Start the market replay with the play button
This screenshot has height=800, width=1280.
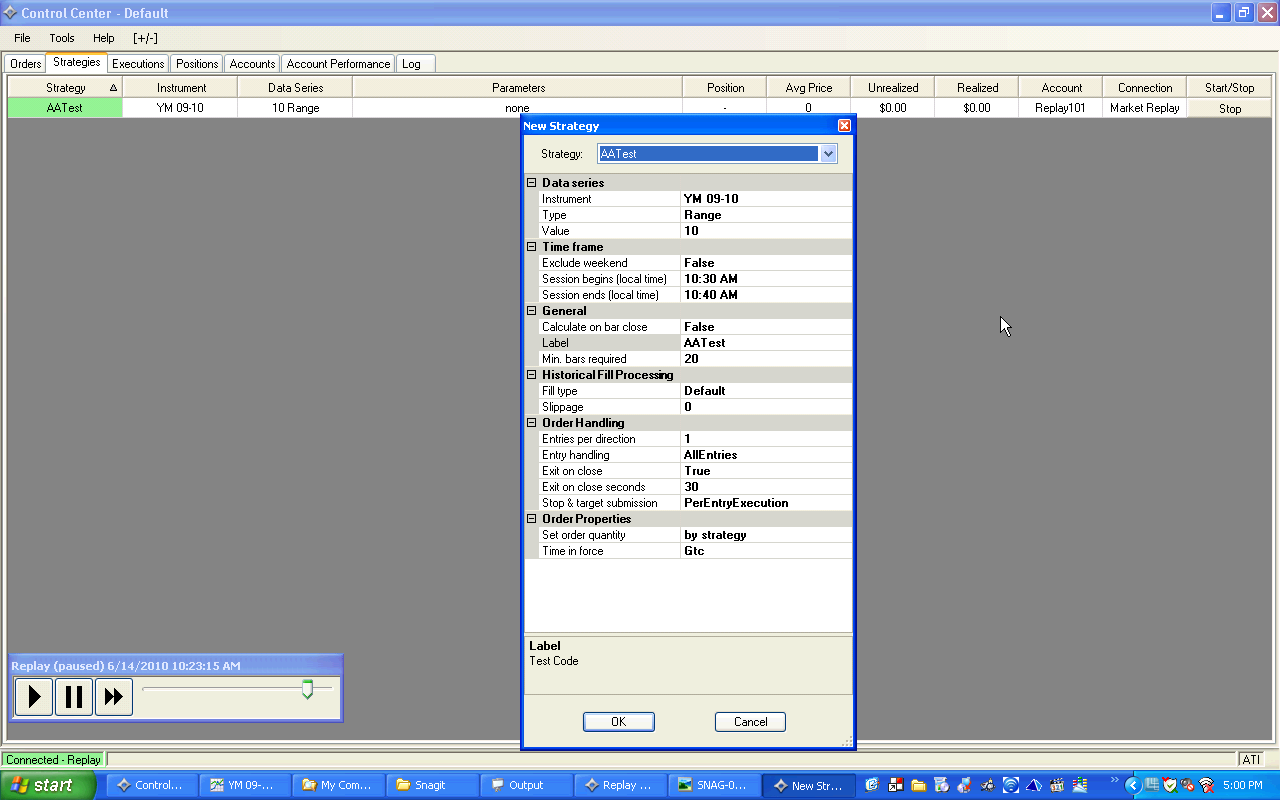coord(34,696)
